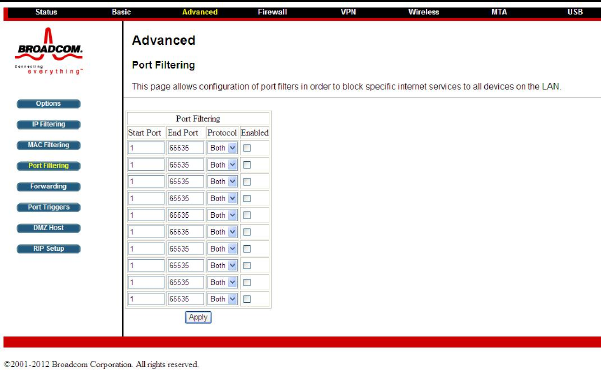This screenshot has height=377, width=601.
Task: Switch to the Basic tab
Action: [x=121, y=12]
